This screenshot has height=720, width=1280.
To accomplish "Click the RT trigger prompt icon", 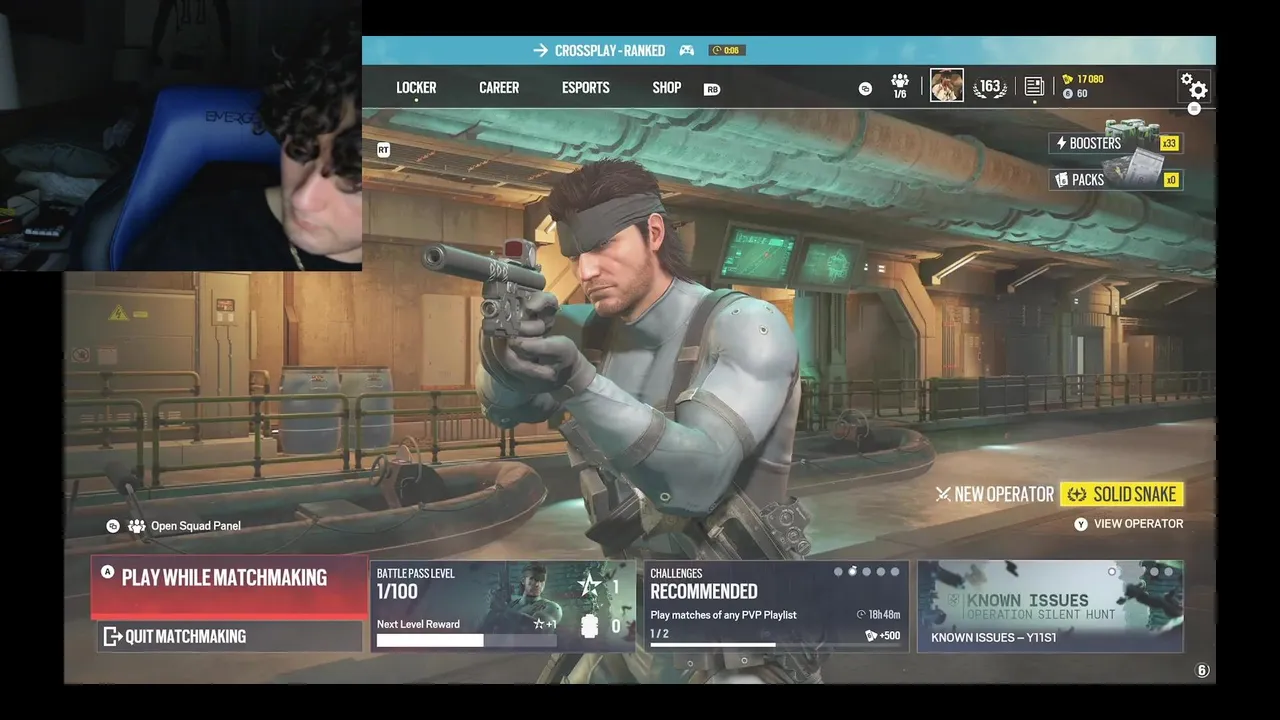I will click(383, 150).
